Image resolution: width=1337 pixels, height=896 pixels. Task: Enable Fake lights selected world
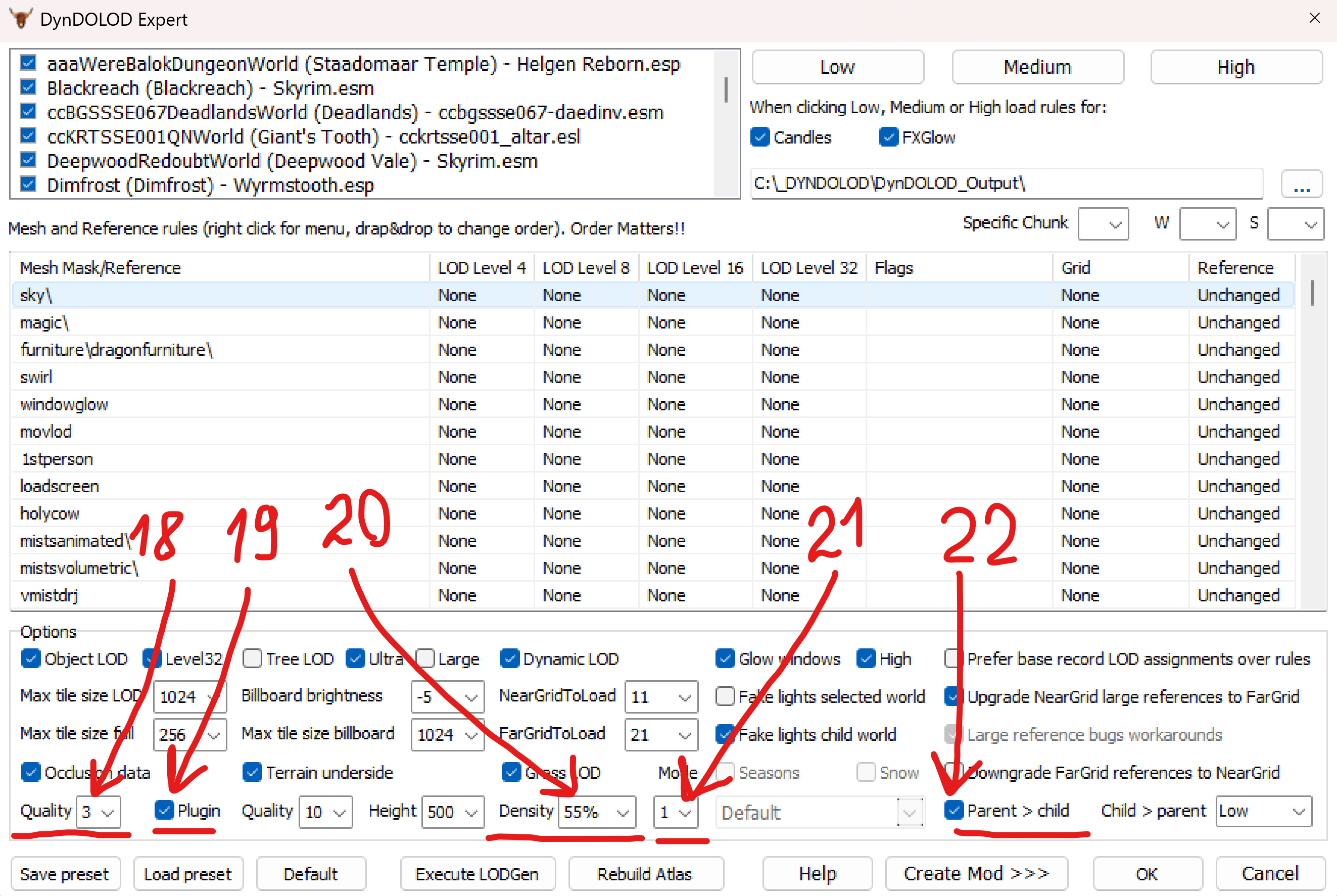pos(725,696)
